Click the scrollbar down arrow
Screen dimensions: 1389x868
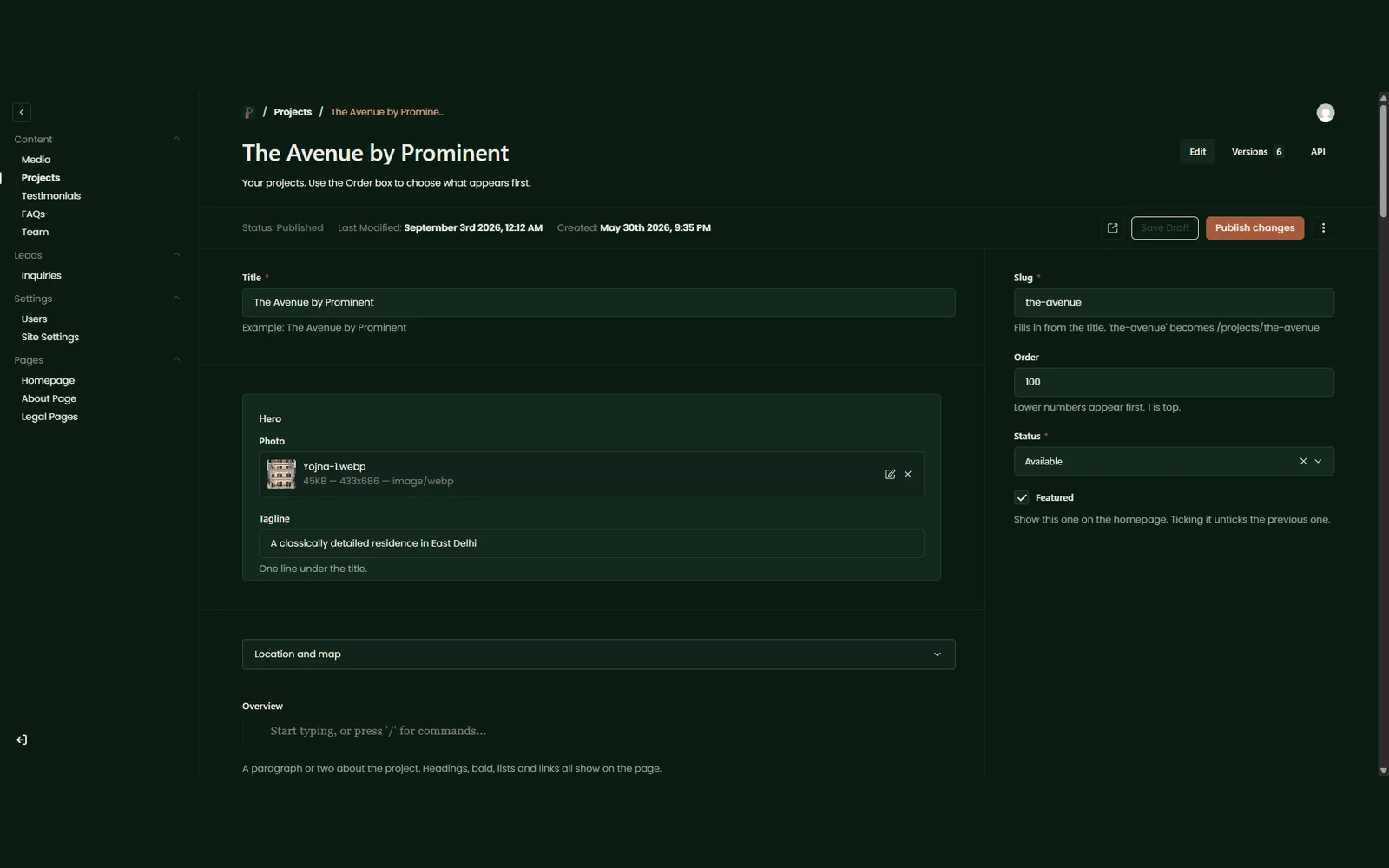point(1383,771)
